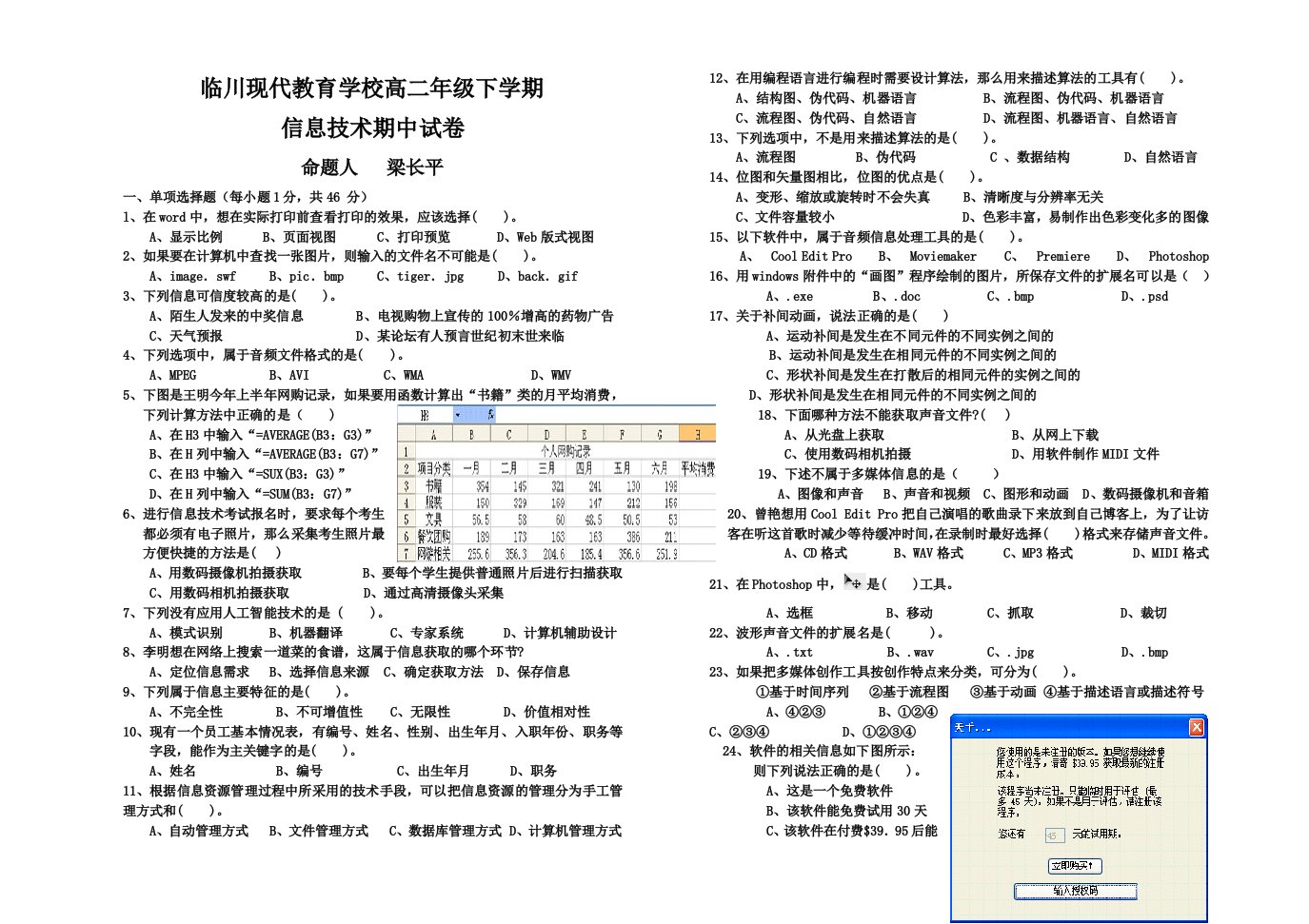Image resolution: width=1309 pixels, height=924 pixels.
Task: Click the 项目分类 header cell
Action: [x=434, y=468]
